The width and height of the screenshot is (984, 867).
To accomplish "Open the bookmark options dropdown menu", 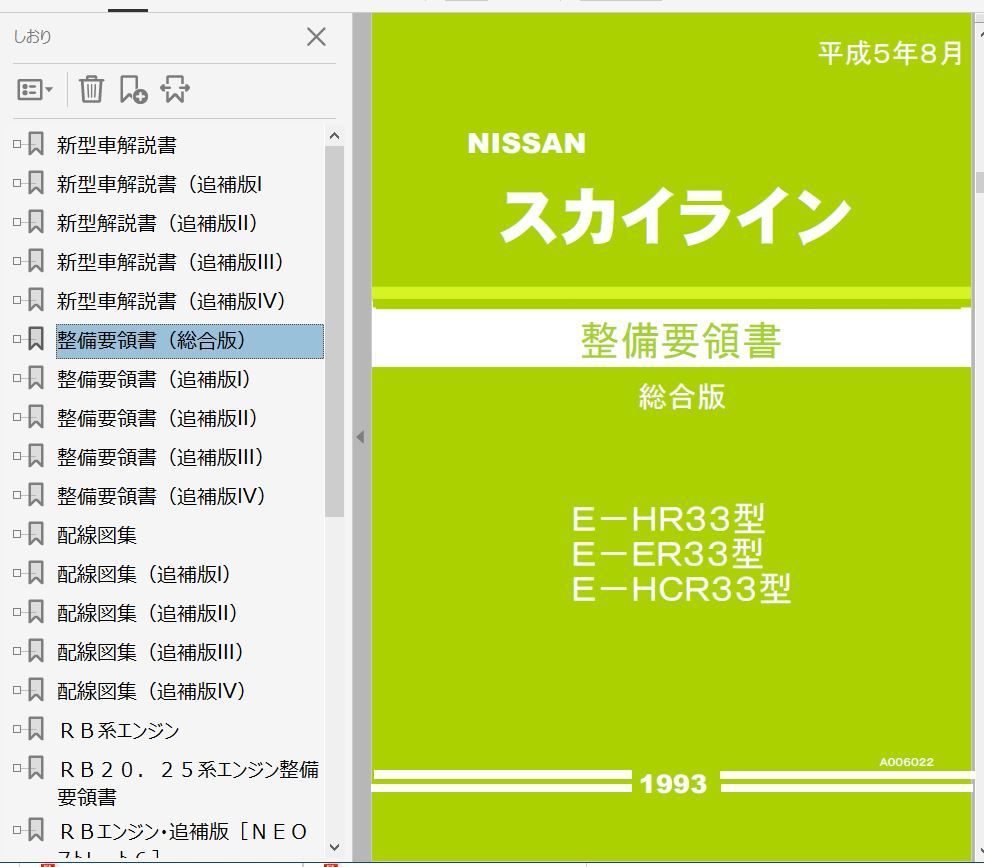I will click(x=35, y=90).
